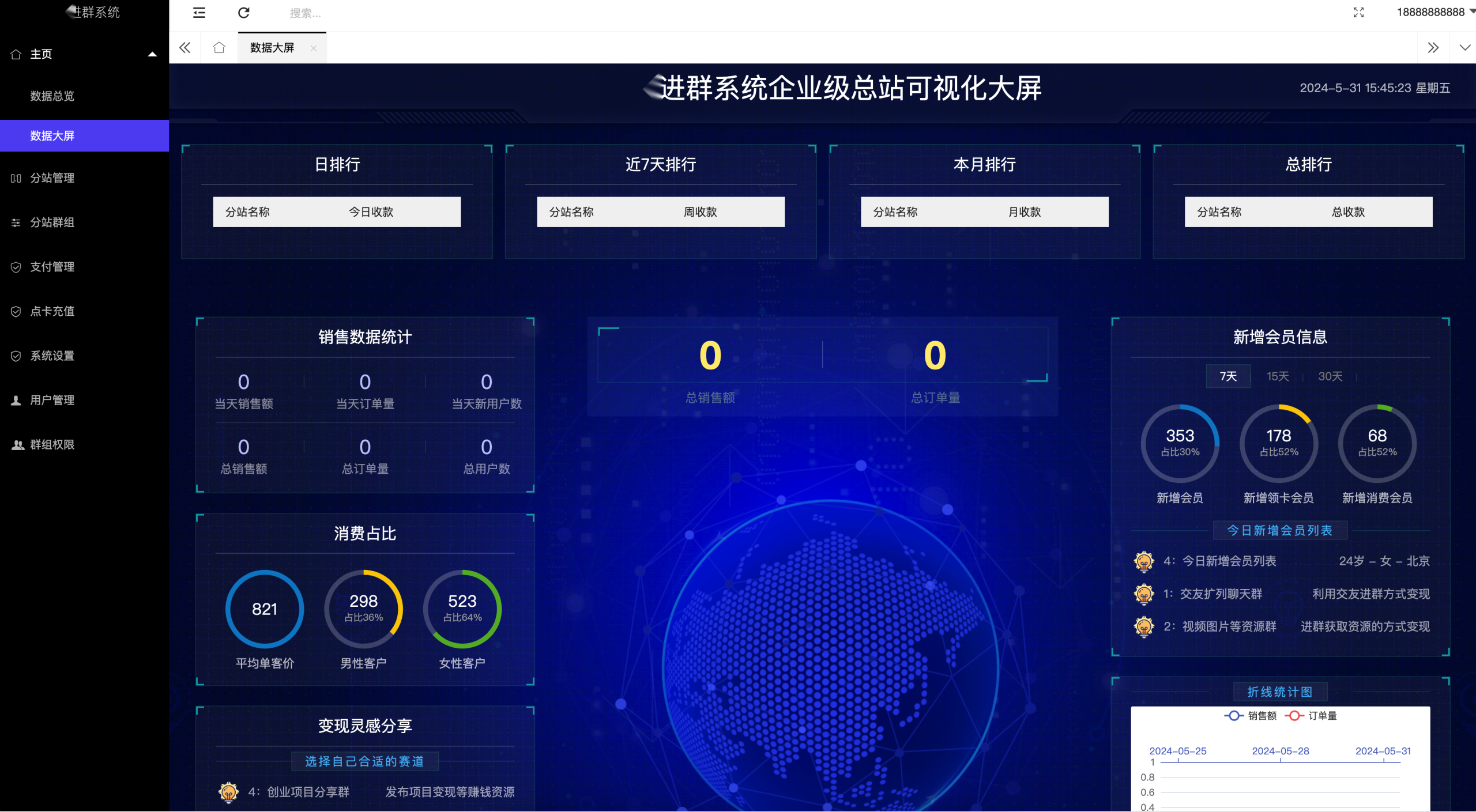The height and width of the screenshot is (812, 1476).
Task: Click 今日收款 column header in 日排行
Action: point(371,212)
